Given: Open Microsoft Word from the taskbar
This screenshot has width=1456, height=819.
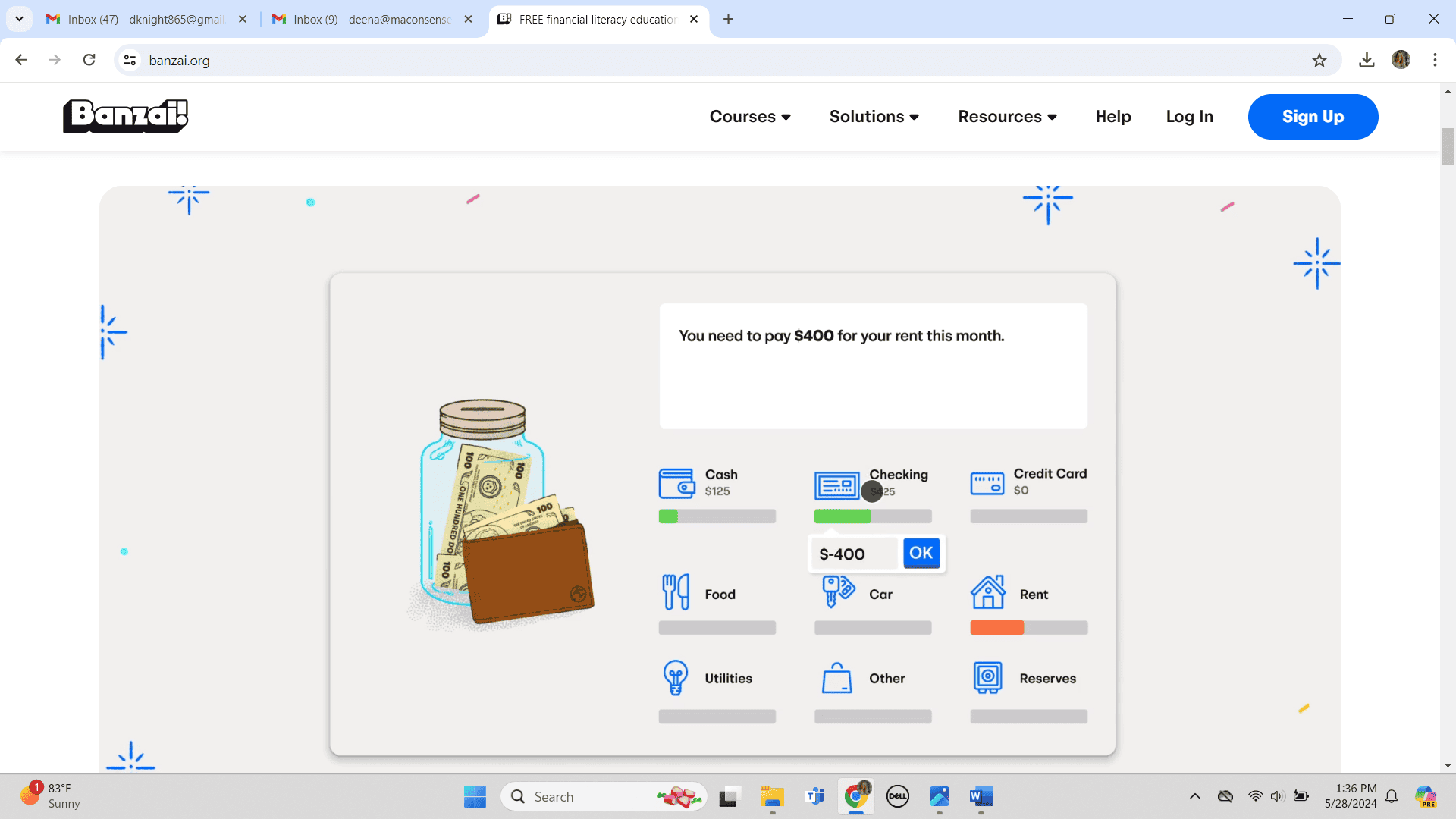Looking at the screenshot, I should pos(981,797).
